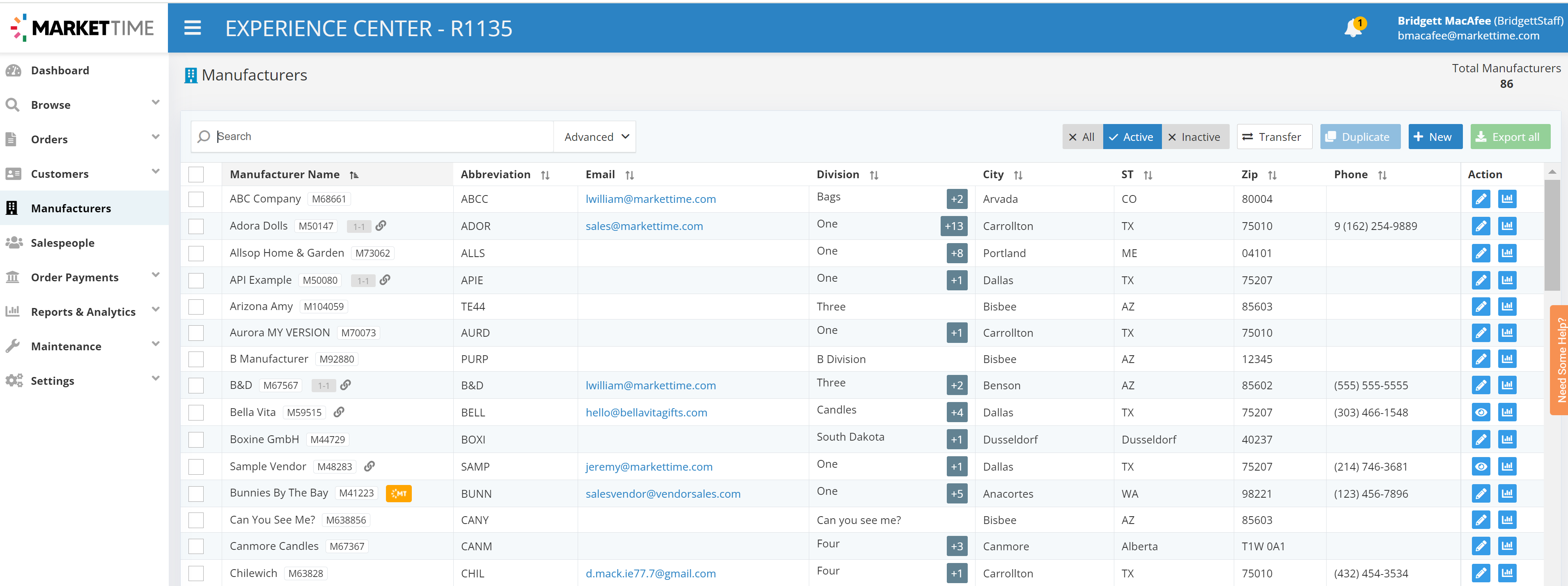Screen dimensions: 1568x586
Task: Click the edit pencil for ABC Company
Action: pos(1481,199)
